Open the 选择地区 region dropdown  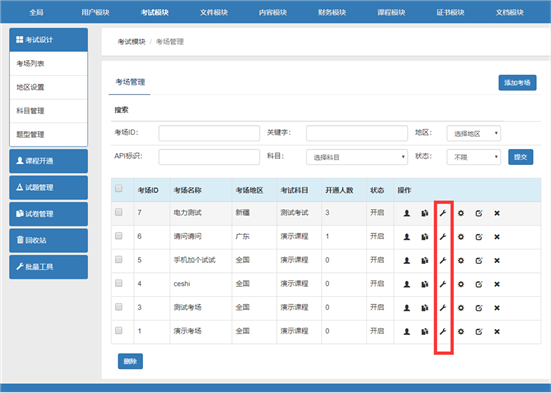[474, 134]
